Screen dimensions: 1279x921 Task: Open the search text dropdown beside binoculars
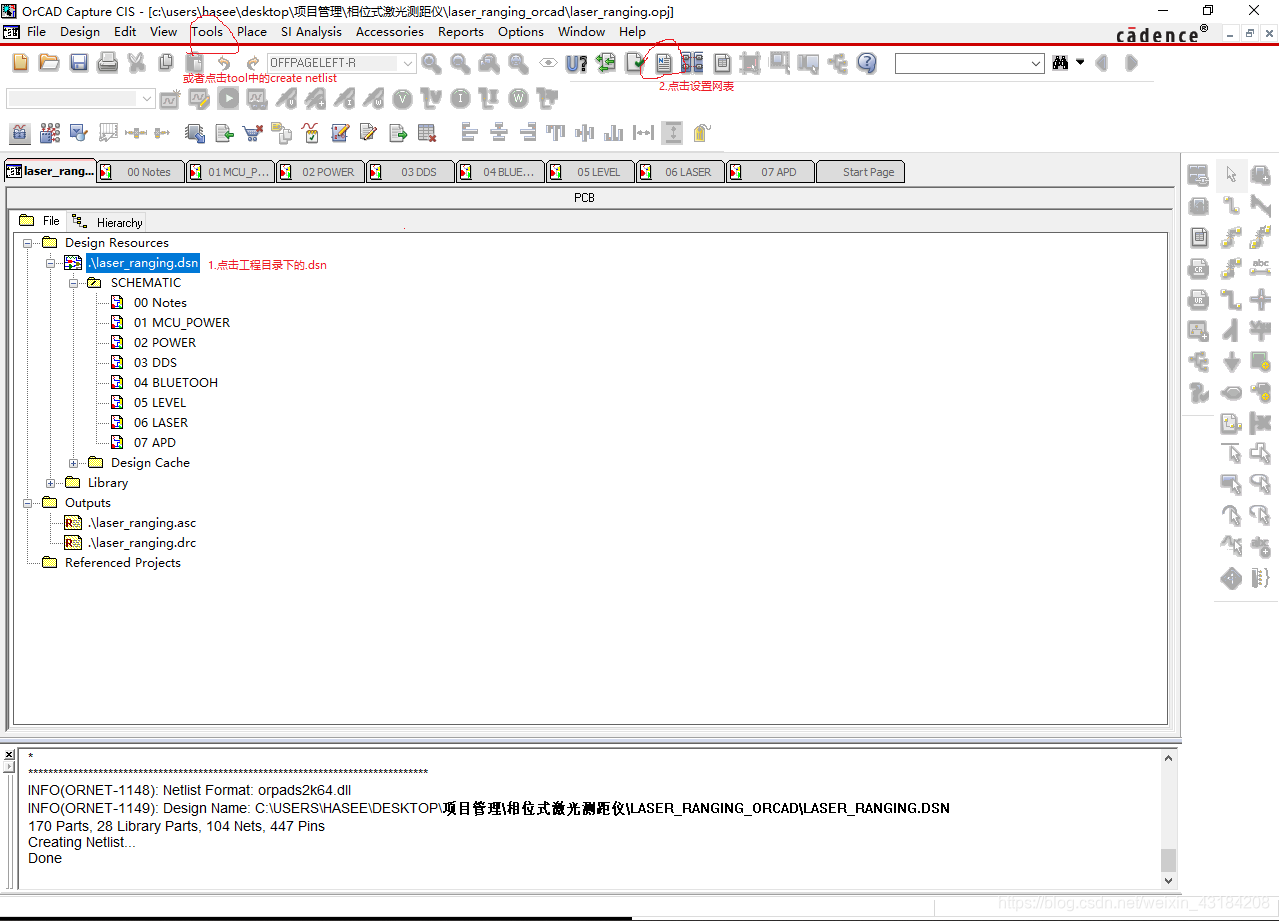(x=1036, y=63)
